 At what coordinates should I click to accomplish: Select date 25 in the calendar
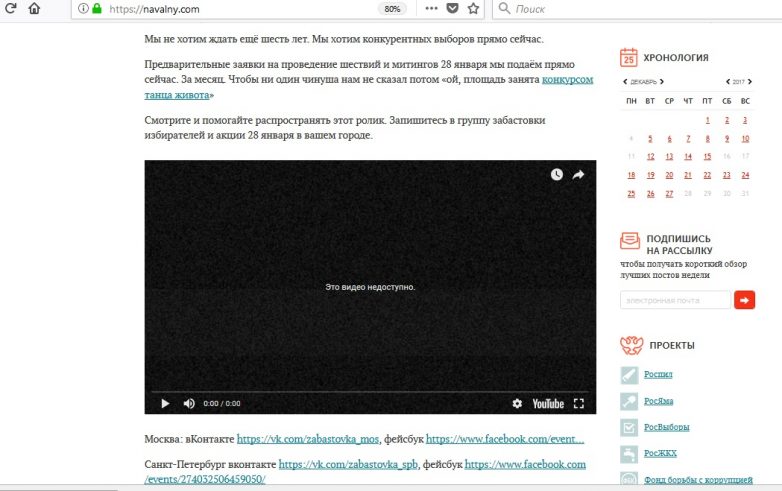click(630, 193)
